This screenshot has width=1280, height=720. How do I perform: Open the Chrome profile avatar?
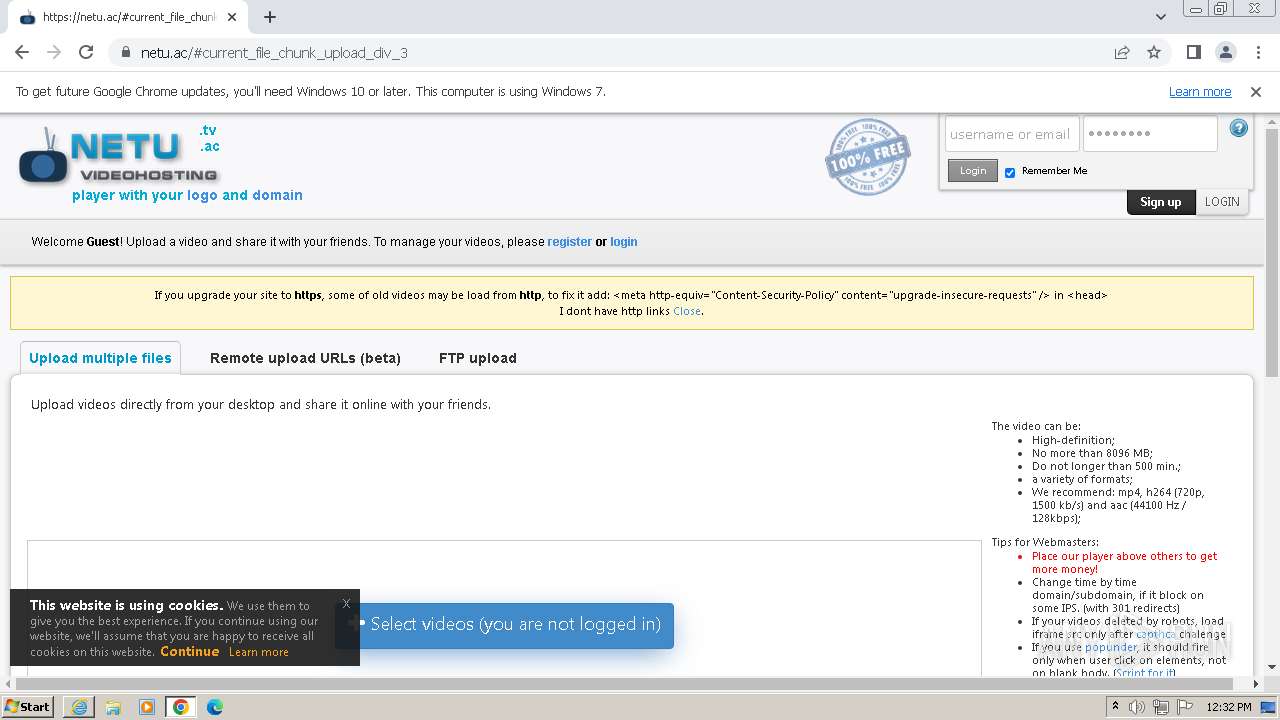point(1225,52)
